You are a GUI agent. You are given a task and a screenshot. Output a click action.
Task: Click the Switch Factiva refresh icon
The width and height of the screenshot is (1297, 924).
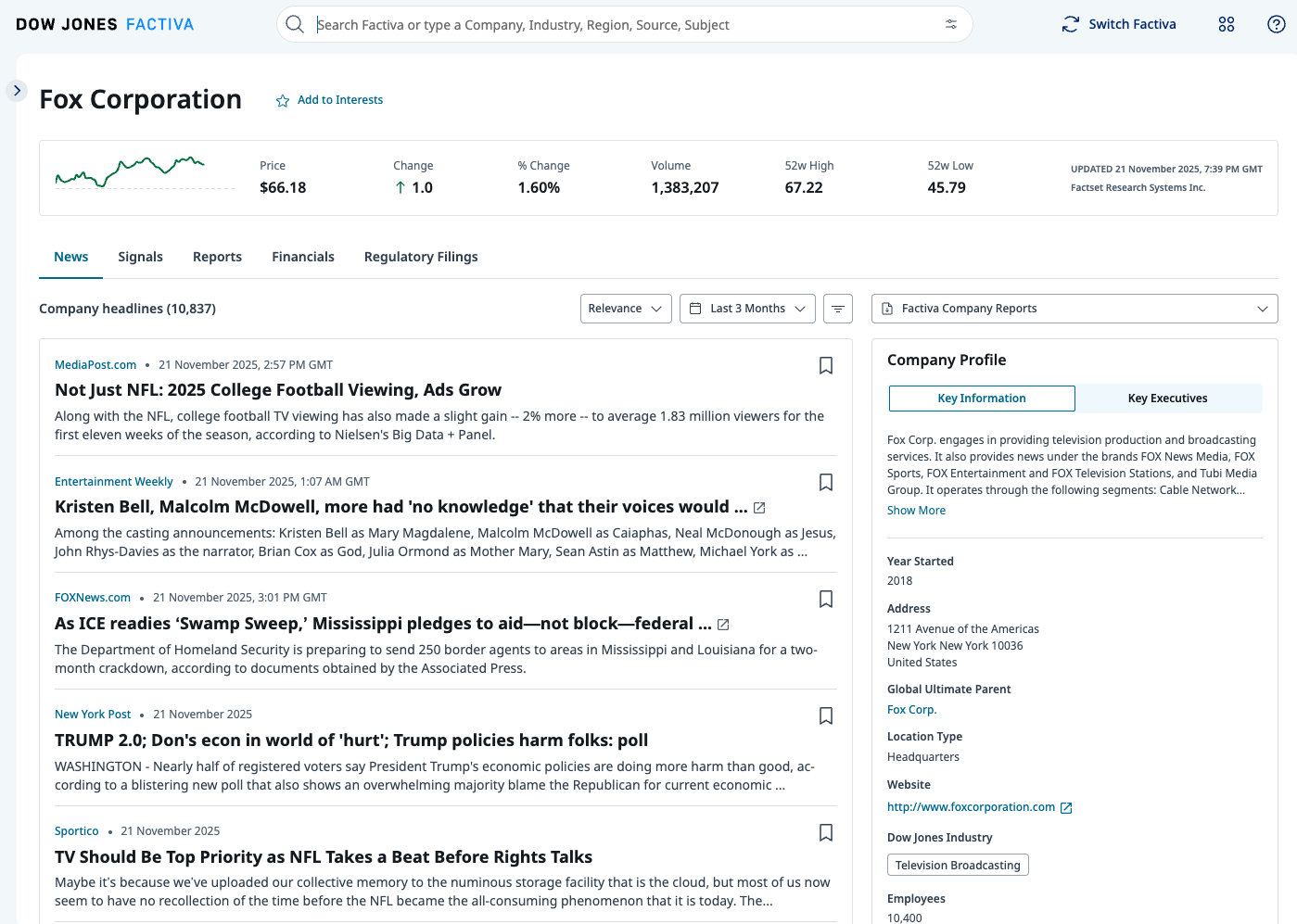tap(1071, 24)
